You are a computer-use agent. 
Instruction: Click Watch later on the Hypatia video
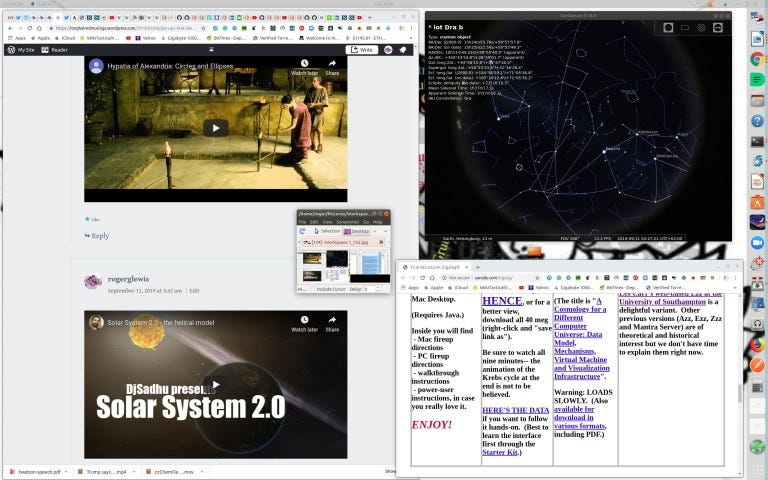point(305,68)
